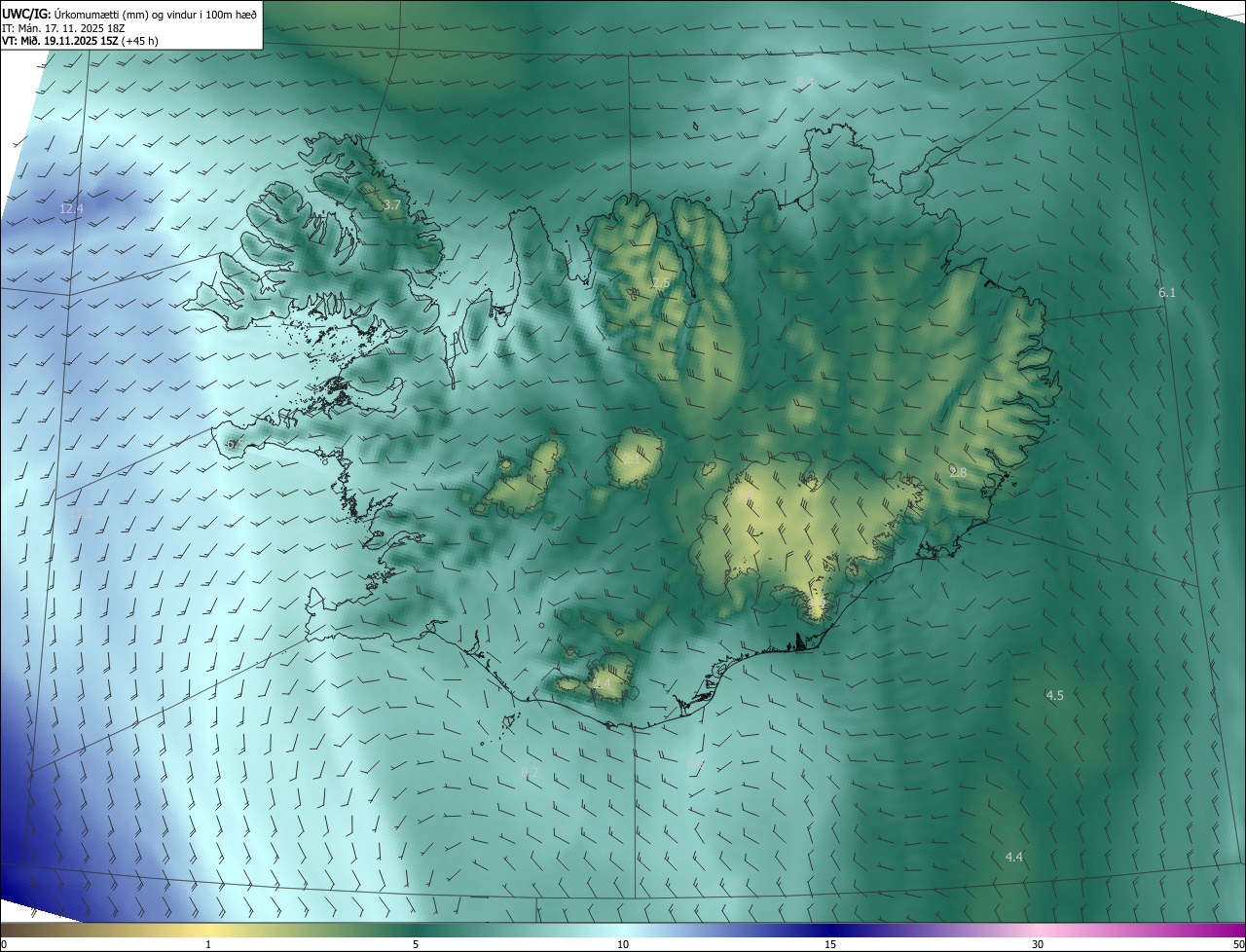
Task: Click the 6.1 value label off the east coast
Action: click(x=1167, y=292)
